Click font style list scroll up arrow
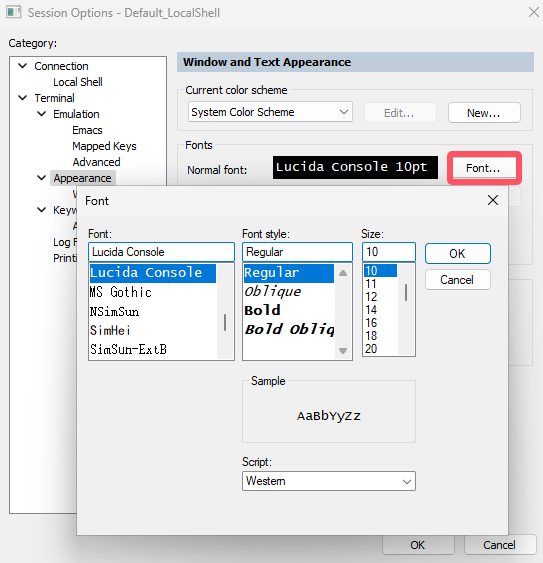Screen dimensions: 543x563 tap(343, 273)
